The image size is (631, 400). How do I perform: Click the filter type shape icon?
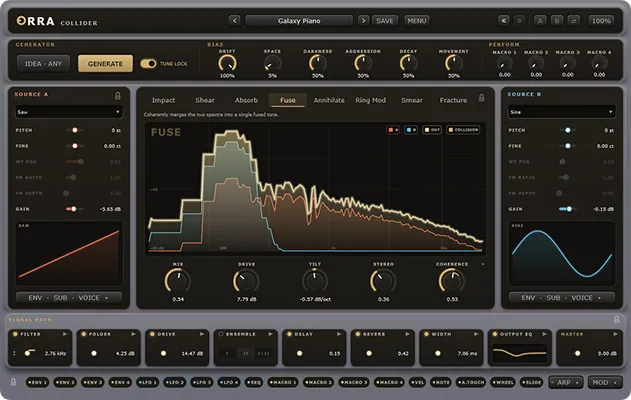click(29, 353)
